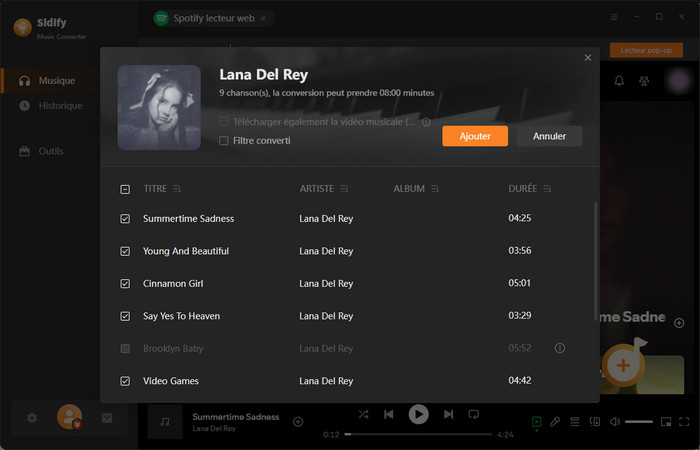Click the user profile avatar icon

(x=69, y=416)
